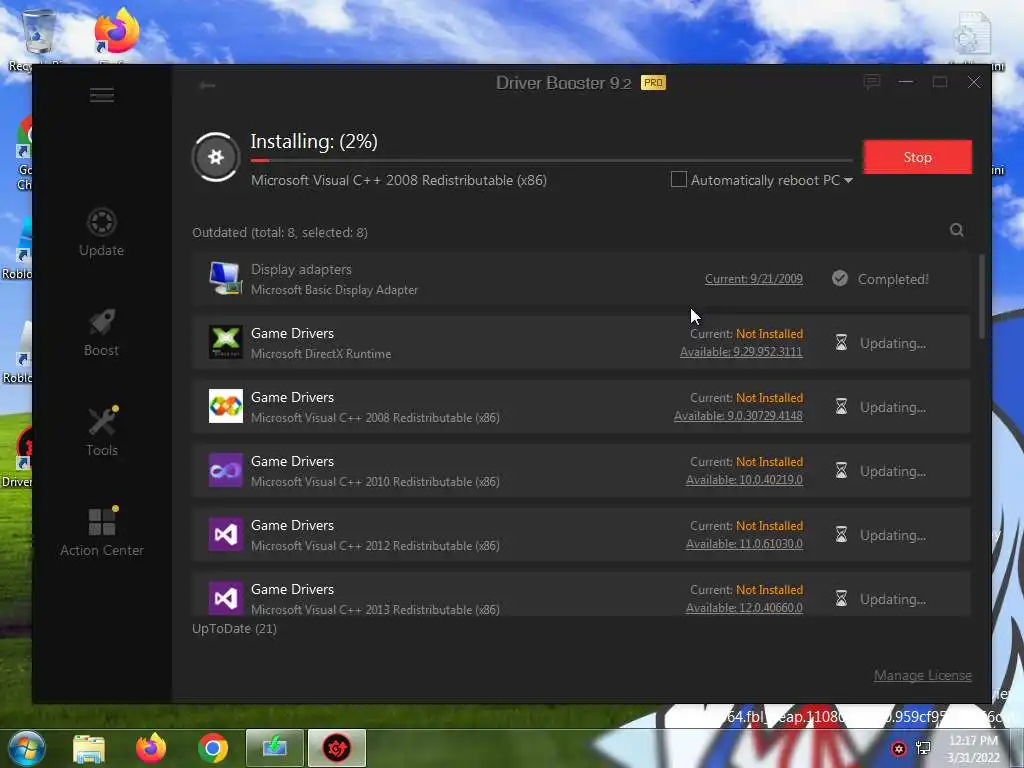Screen dimensions: 1024x768
Task: Click the Installing: (2%) status text
Action: pyautogui.click(x=314, y=142)
